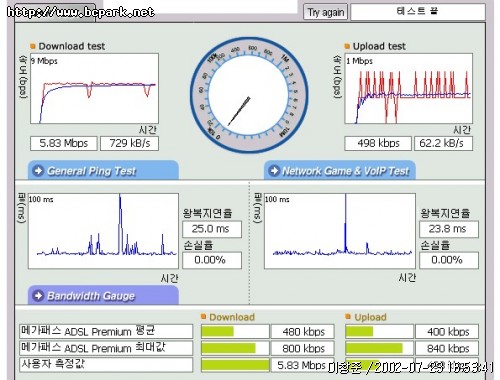This screenshot has width=500, height=380.
Task: Click the orange Upload test bullet icon
Action: tap(347, 46)
